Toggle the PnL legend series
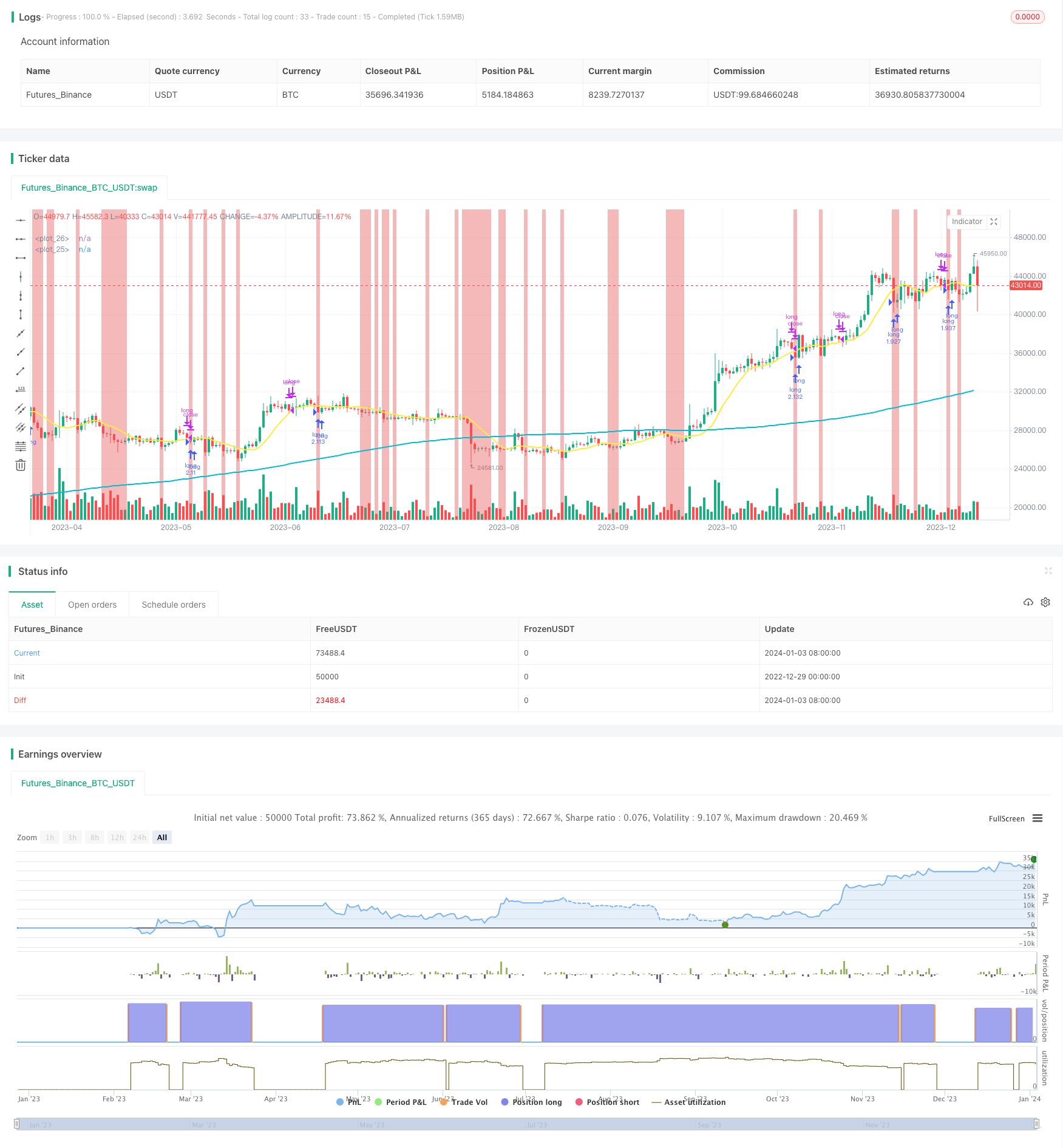 click(350, 1102)
